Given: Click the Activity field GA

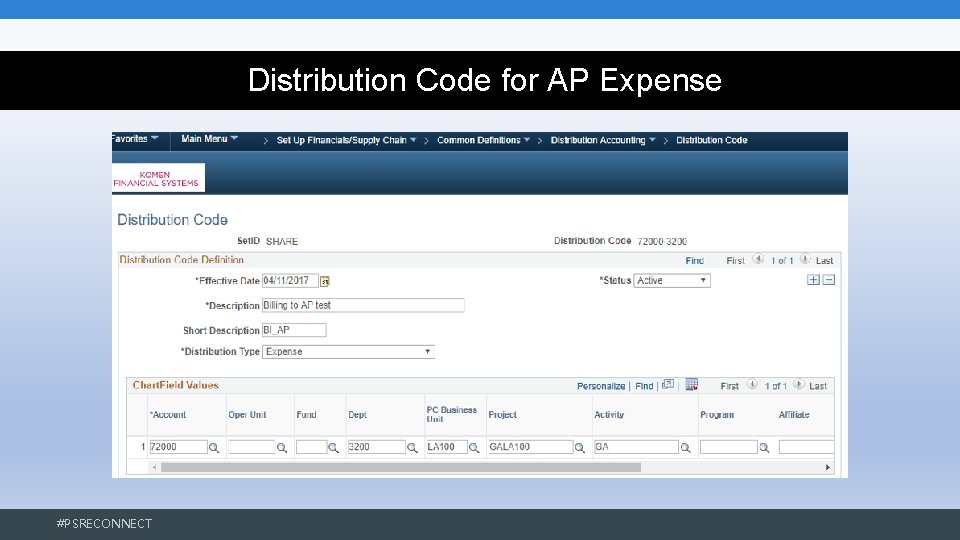Looking at the screenshot, I should 636,447.
